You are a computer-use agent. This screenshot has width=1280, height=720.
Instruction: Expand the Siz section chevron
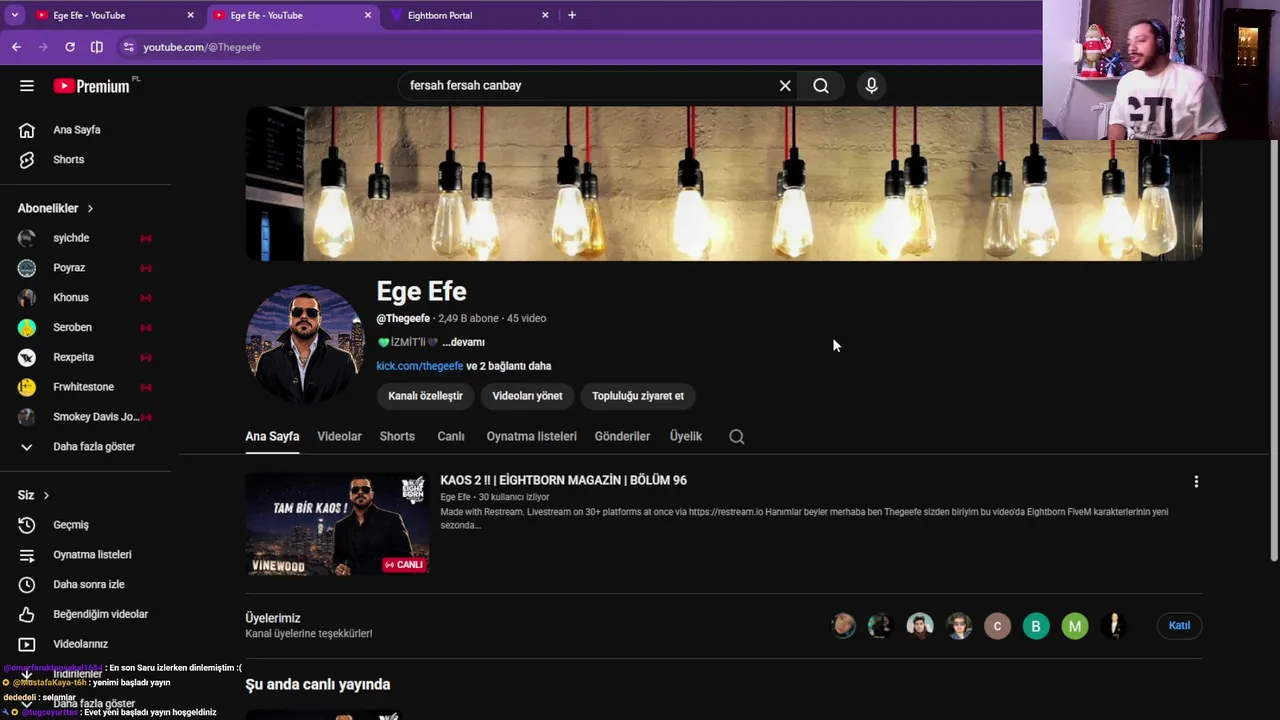(x=46, y=495)
